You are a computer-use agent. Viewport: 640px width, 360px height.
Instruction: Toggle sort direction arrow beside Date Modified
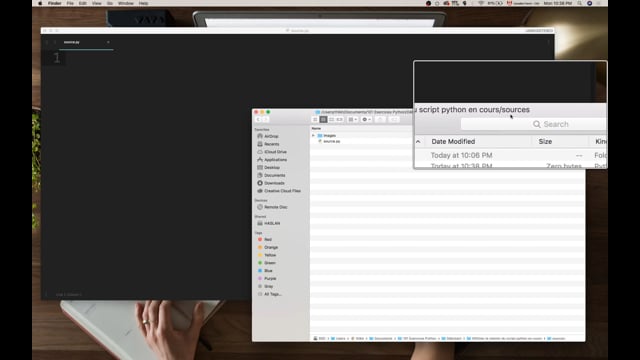pos(418,142)
